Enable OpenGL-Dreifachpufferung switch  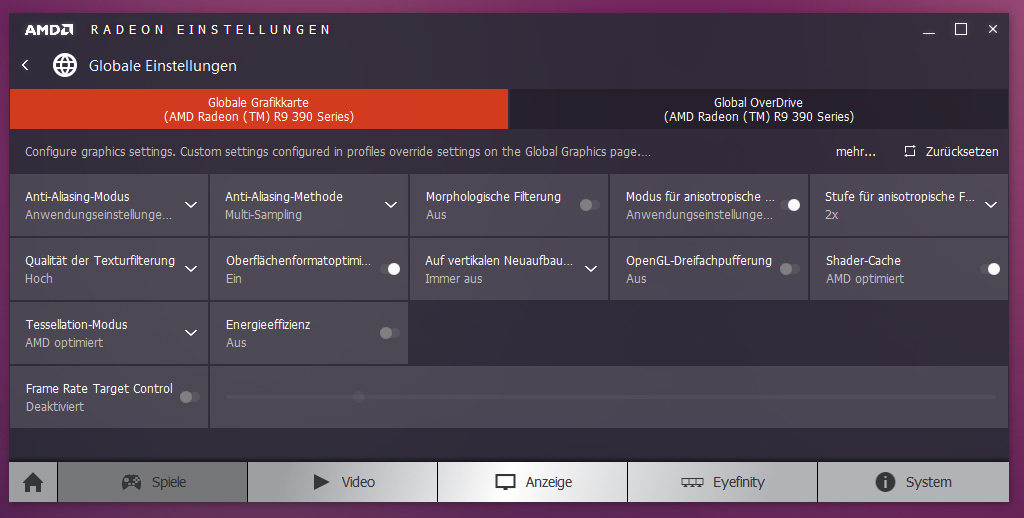pyautogui.click(x=790, y=269)
